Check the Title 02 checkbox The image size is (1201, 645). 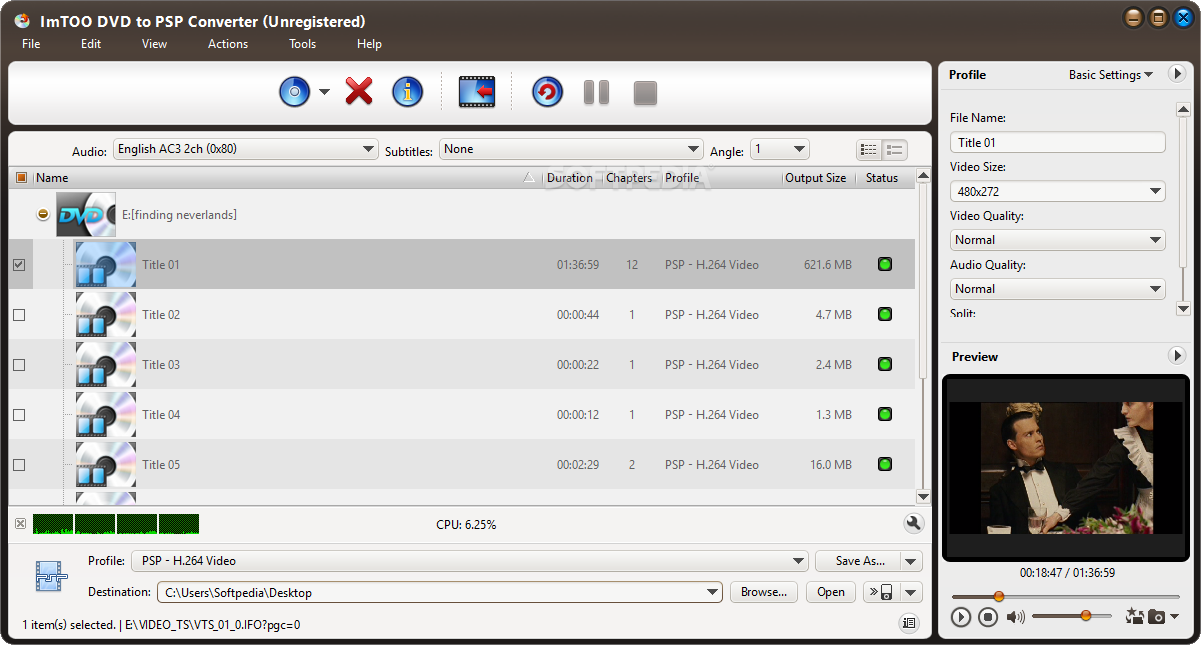(19, 315)
